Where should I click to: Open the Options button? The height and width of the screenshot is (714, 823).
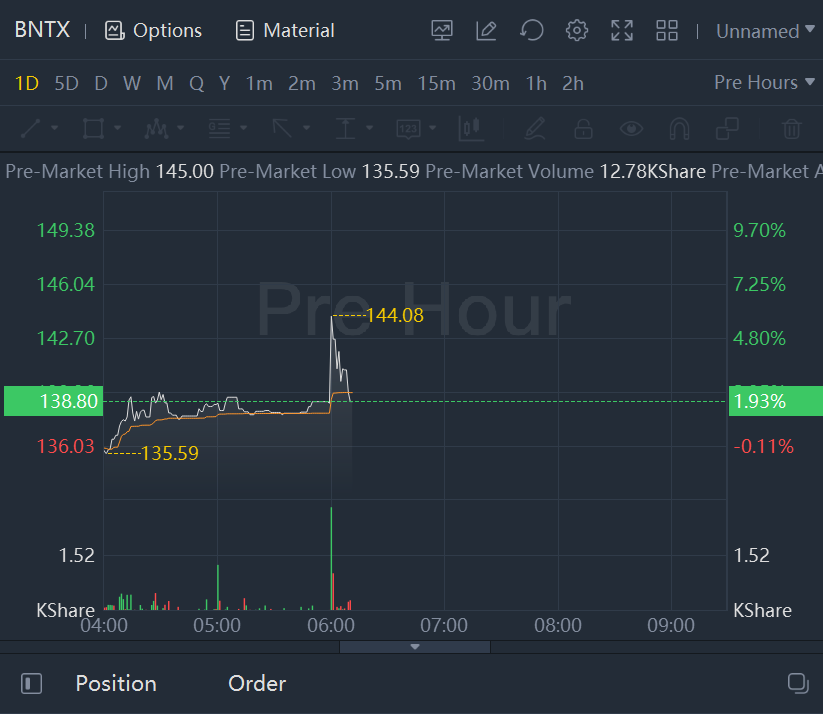point(153,31)
